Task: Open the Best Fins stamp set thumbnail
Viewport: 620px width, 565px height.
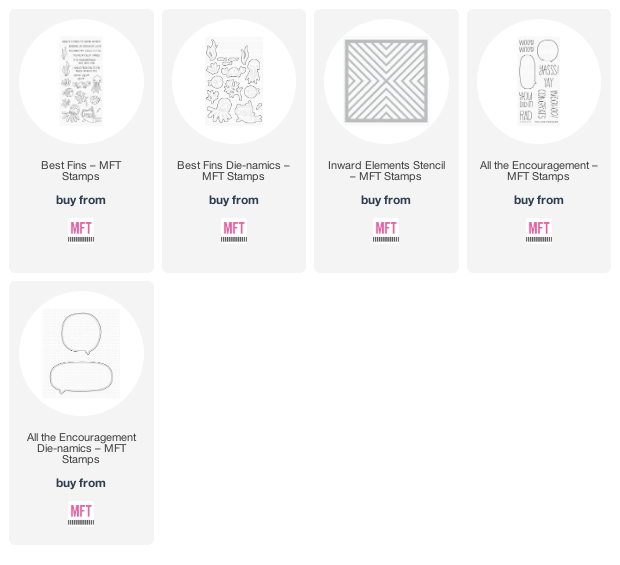Action: (81, 81)
